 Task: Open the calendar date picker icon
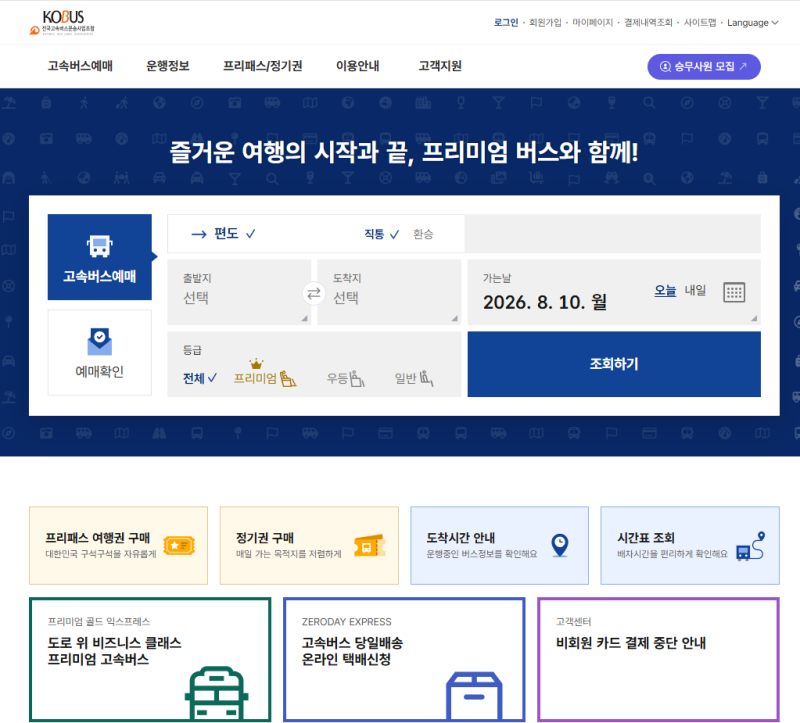click(734, 292)
